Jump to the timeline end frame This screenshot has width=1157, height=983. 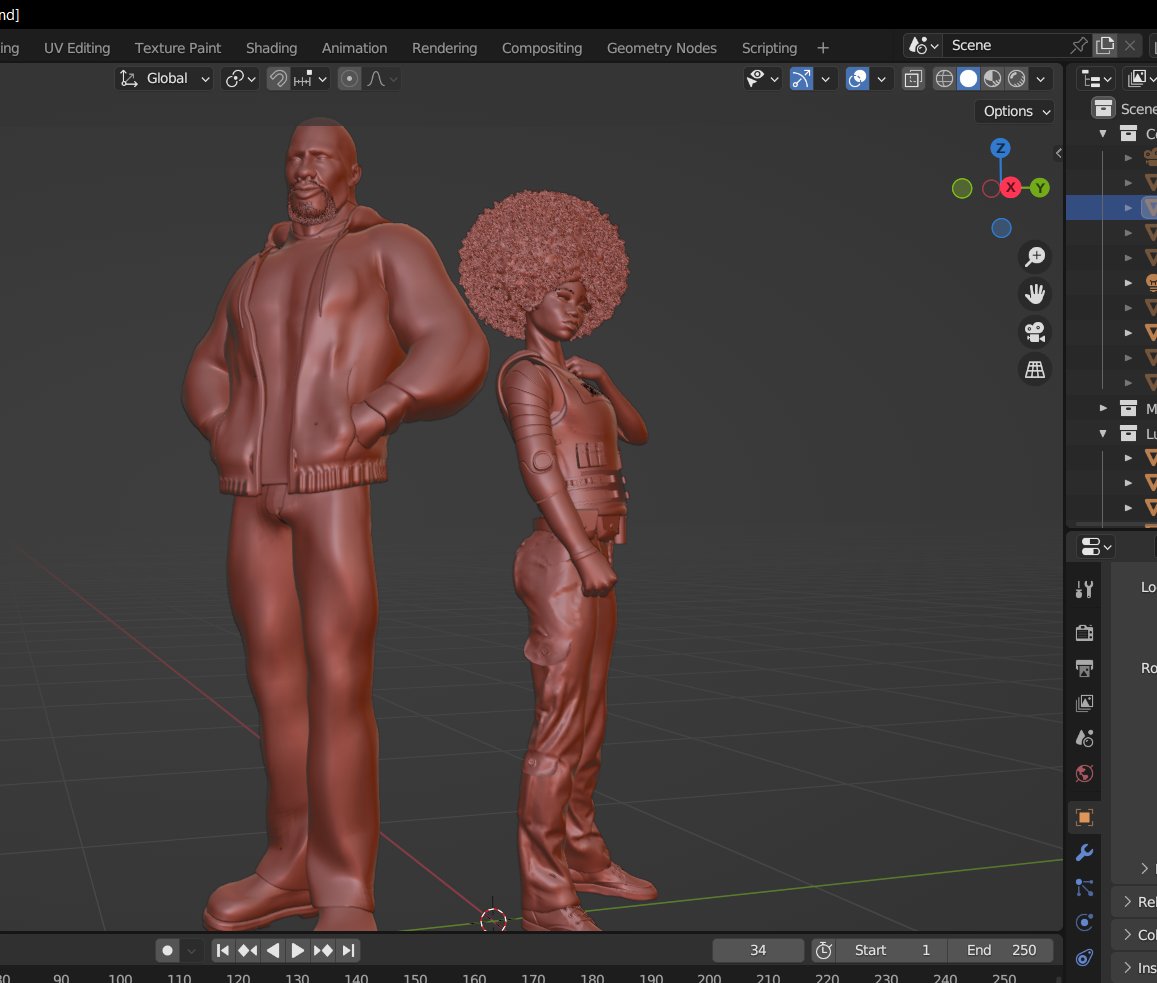click(x=348, y=951)
